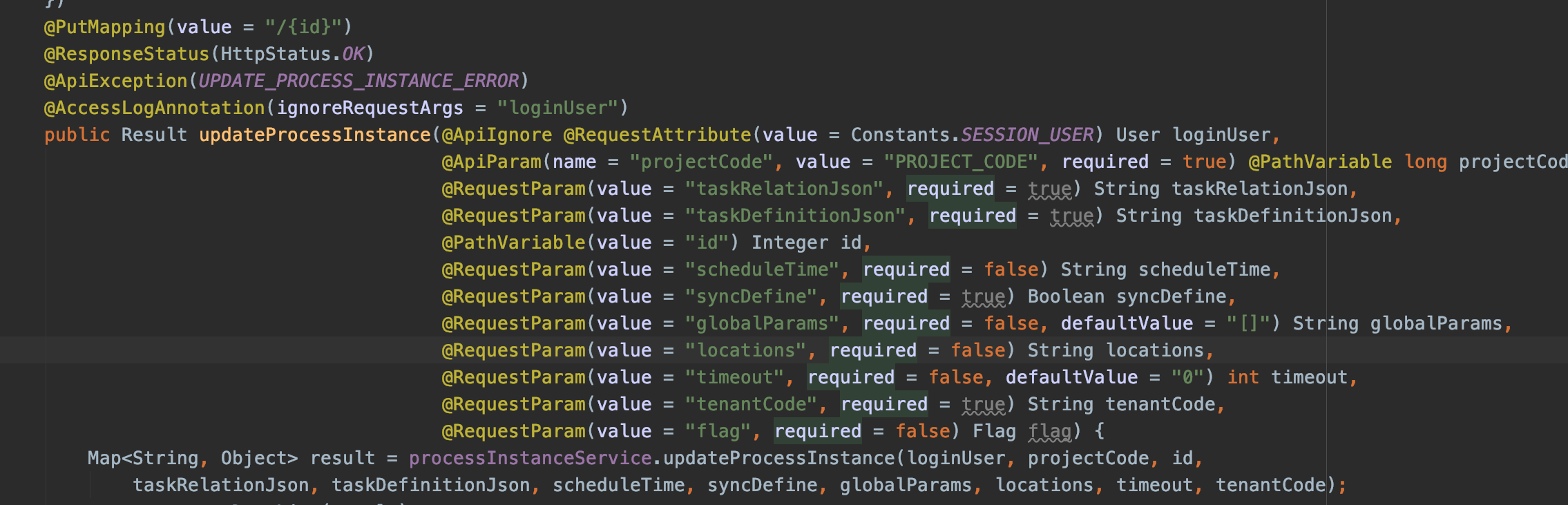Screen dimensions: 1568x505
Task: Click "tenantCode" string literal
Action: click(x=752, y=404)
